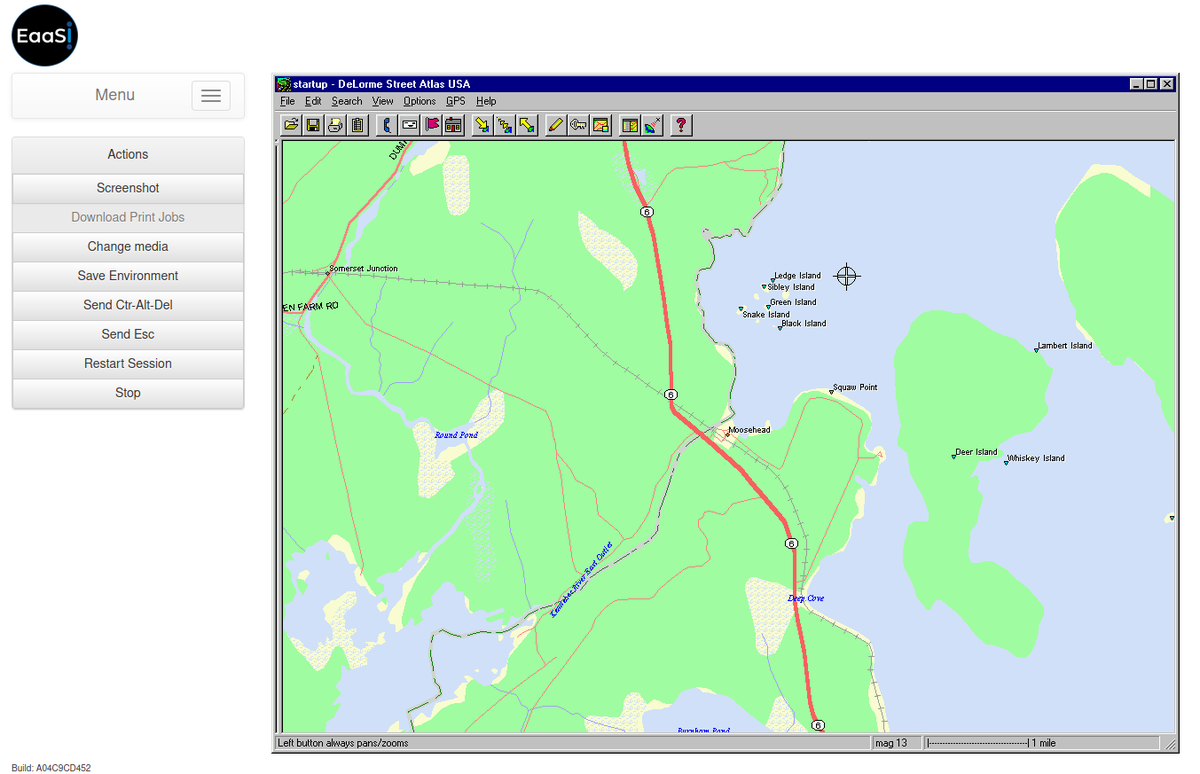
Task: Click the clipboard copy toolbar icon
Action: click(x=357, y=125)
